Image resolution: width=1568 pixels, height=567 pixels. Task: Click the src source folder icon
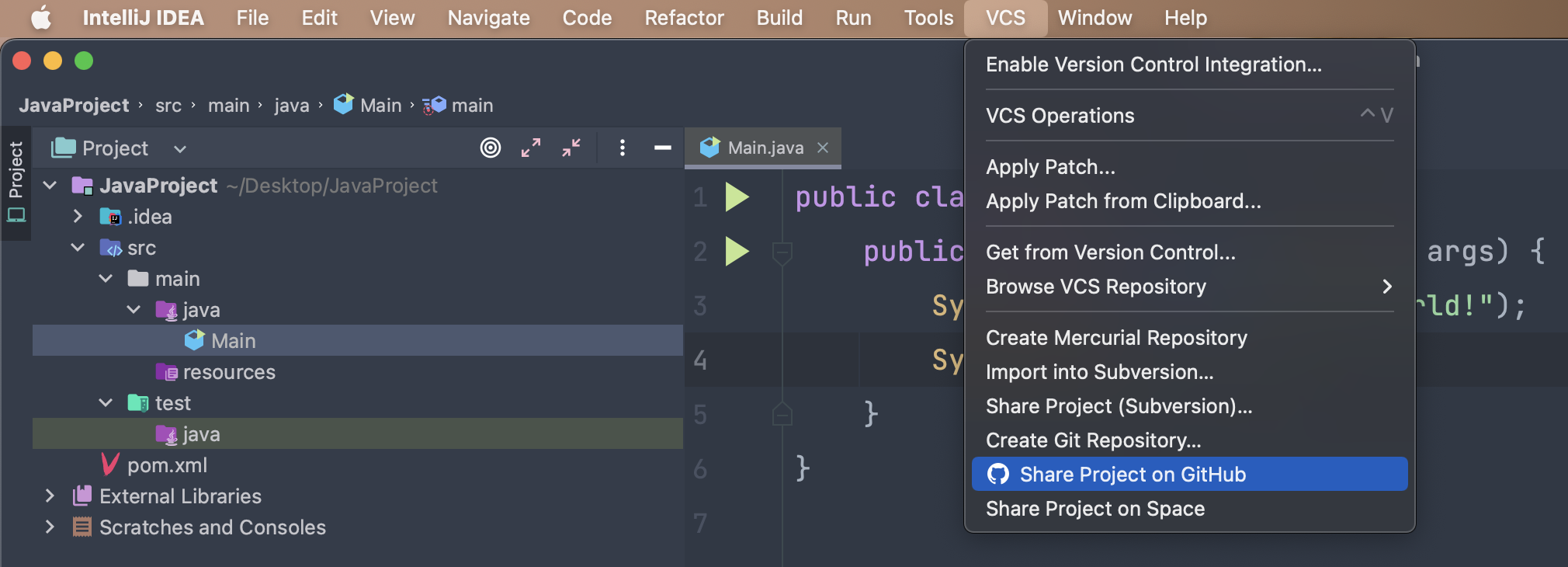pos(110,248)
